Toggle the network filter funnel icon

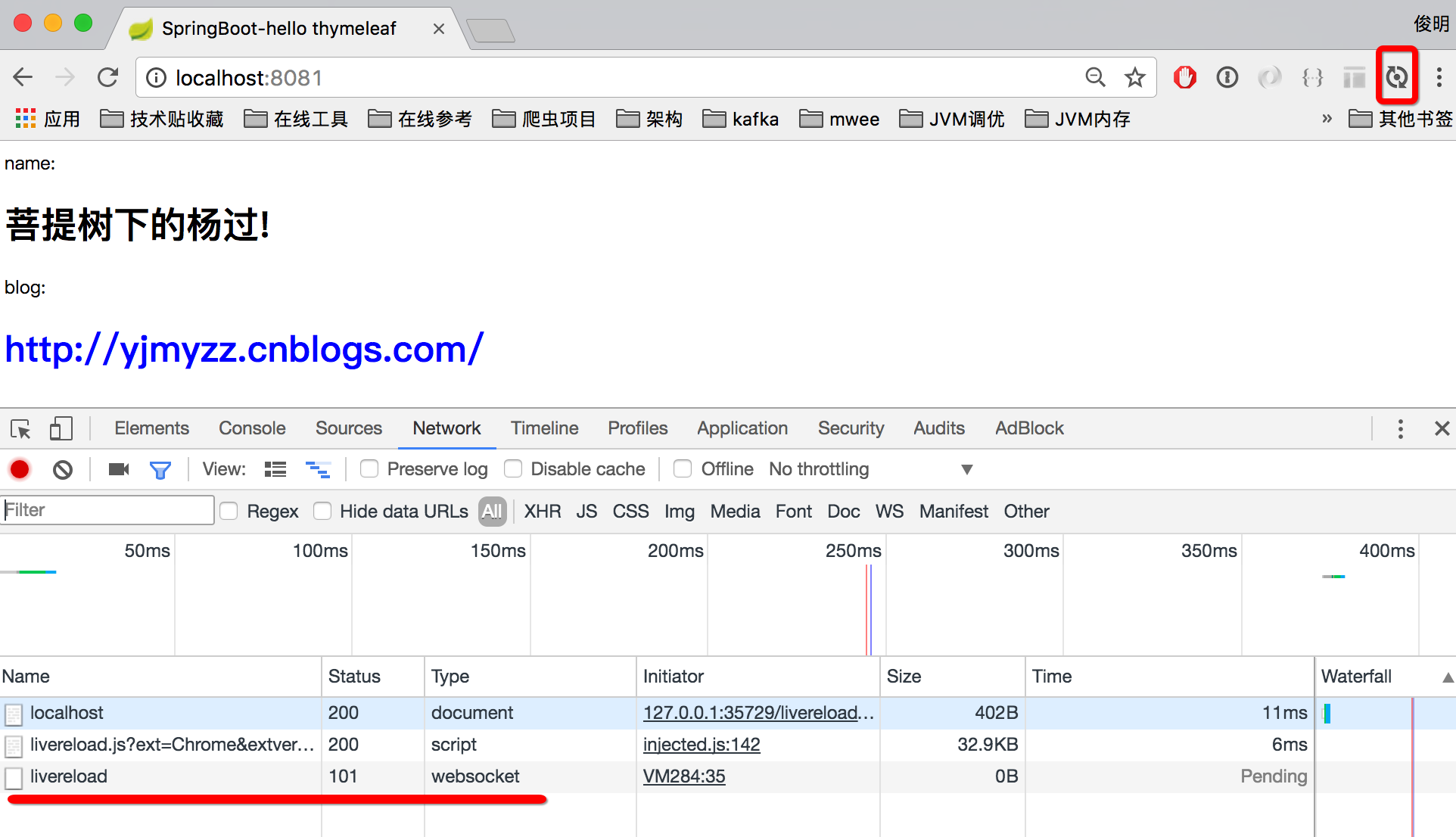pos(160,470)
